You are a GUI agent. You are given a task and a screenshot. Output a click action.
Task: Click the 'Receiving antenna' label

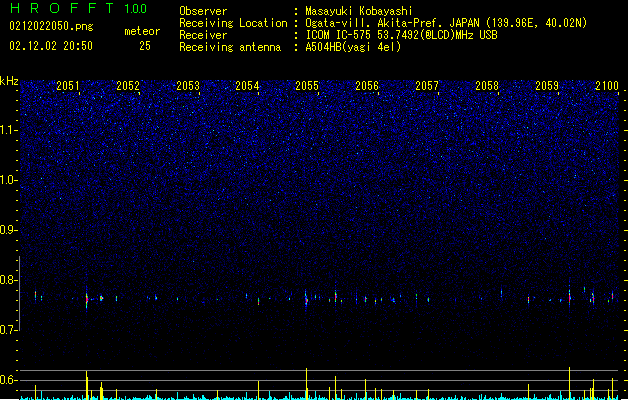(230, 47)
